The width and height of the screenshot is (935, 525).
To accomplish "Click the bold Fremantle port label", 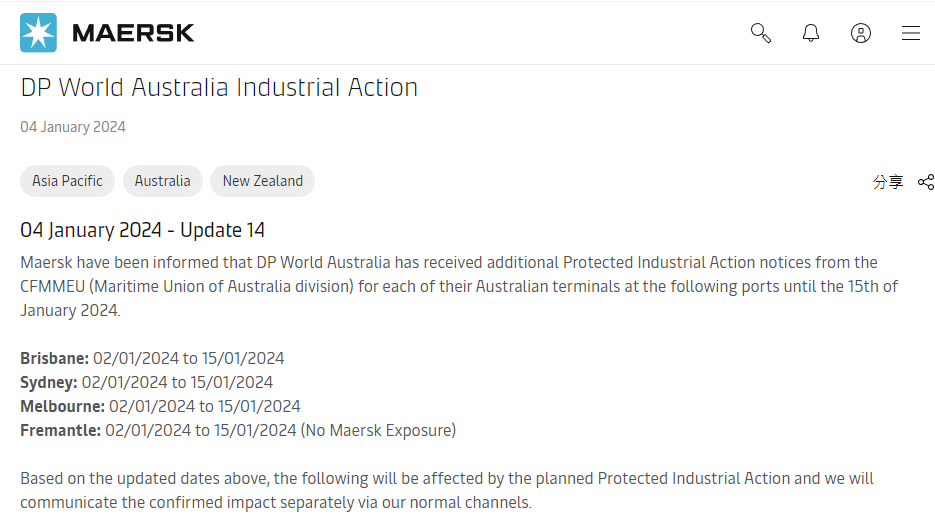I will [x=61, y=430].
